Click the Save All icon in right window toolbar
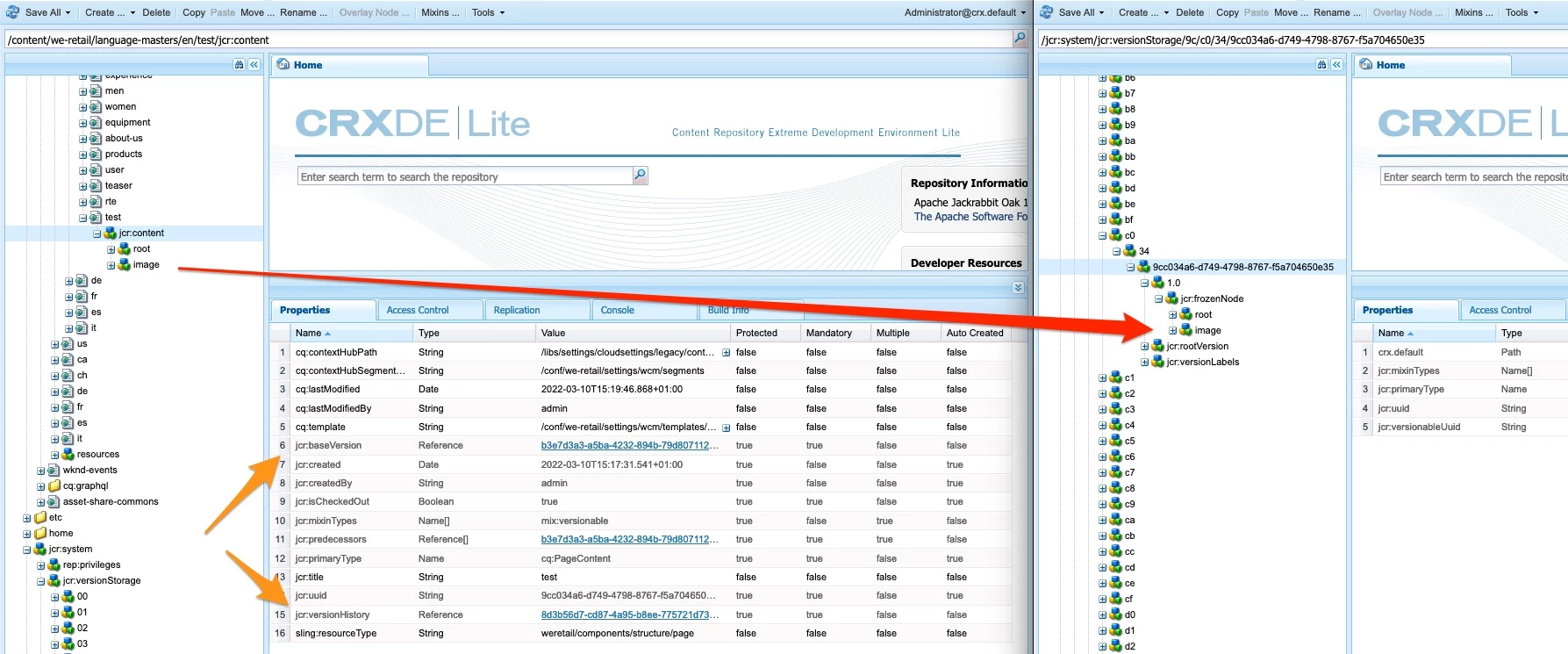This screenshot has height=654, width=1568. (1047, 12)
